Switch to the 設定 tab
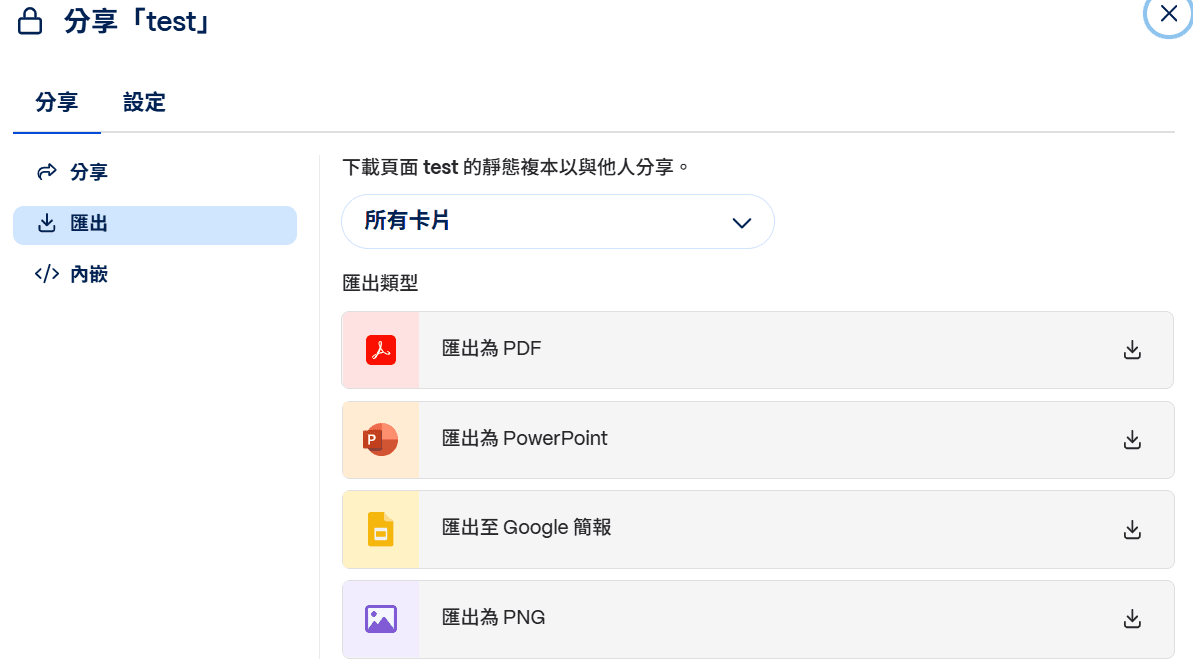1193x659 pixels. point(144,102)
